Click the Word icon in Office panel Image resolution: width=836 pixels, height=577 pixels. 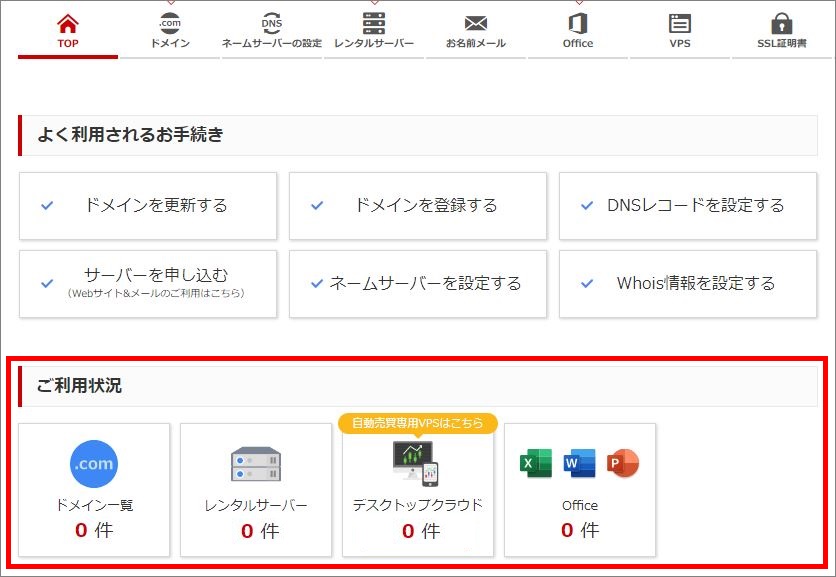pos(580,464)
